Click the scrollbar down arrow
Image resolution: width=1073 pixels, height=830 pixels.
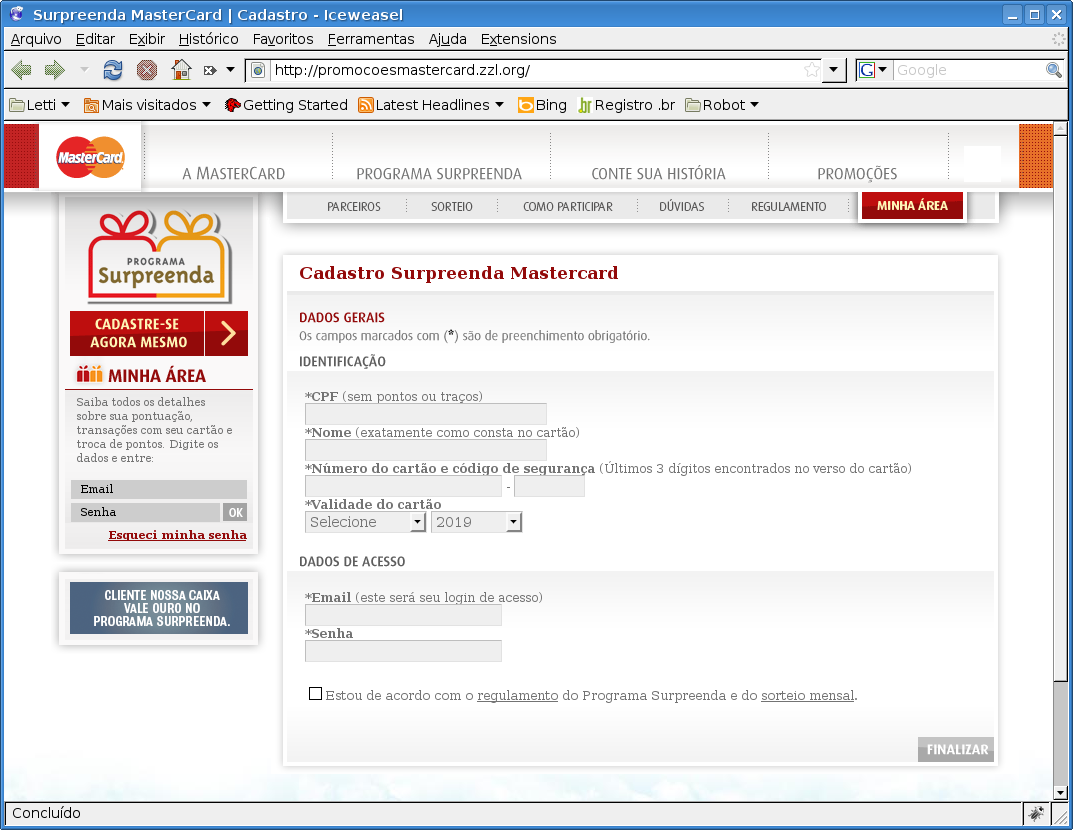1060,793
